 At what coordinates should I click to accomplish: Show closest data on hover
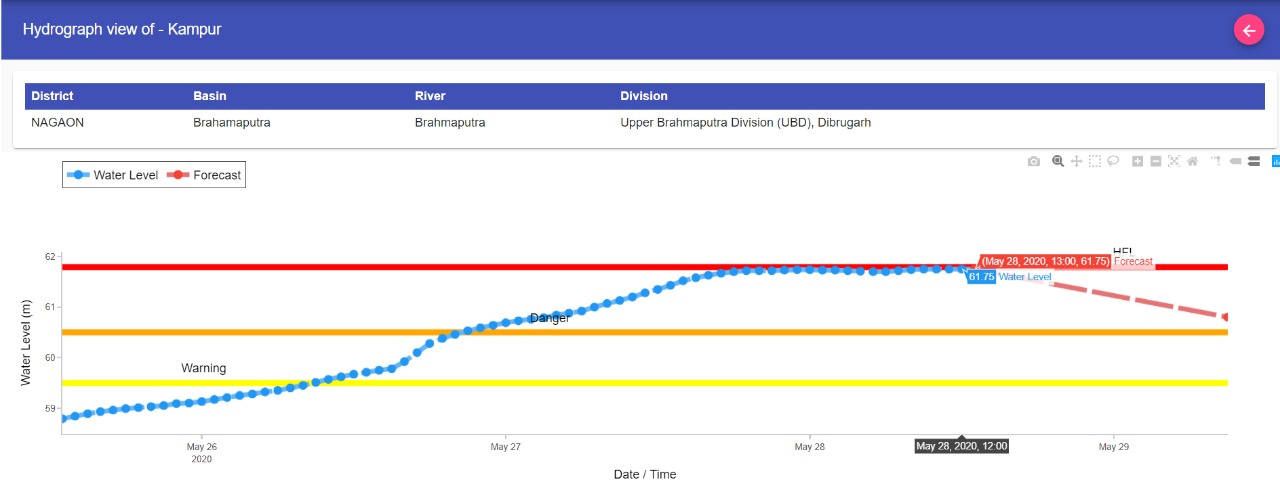pyautogui.click(x=1235, y=161)
